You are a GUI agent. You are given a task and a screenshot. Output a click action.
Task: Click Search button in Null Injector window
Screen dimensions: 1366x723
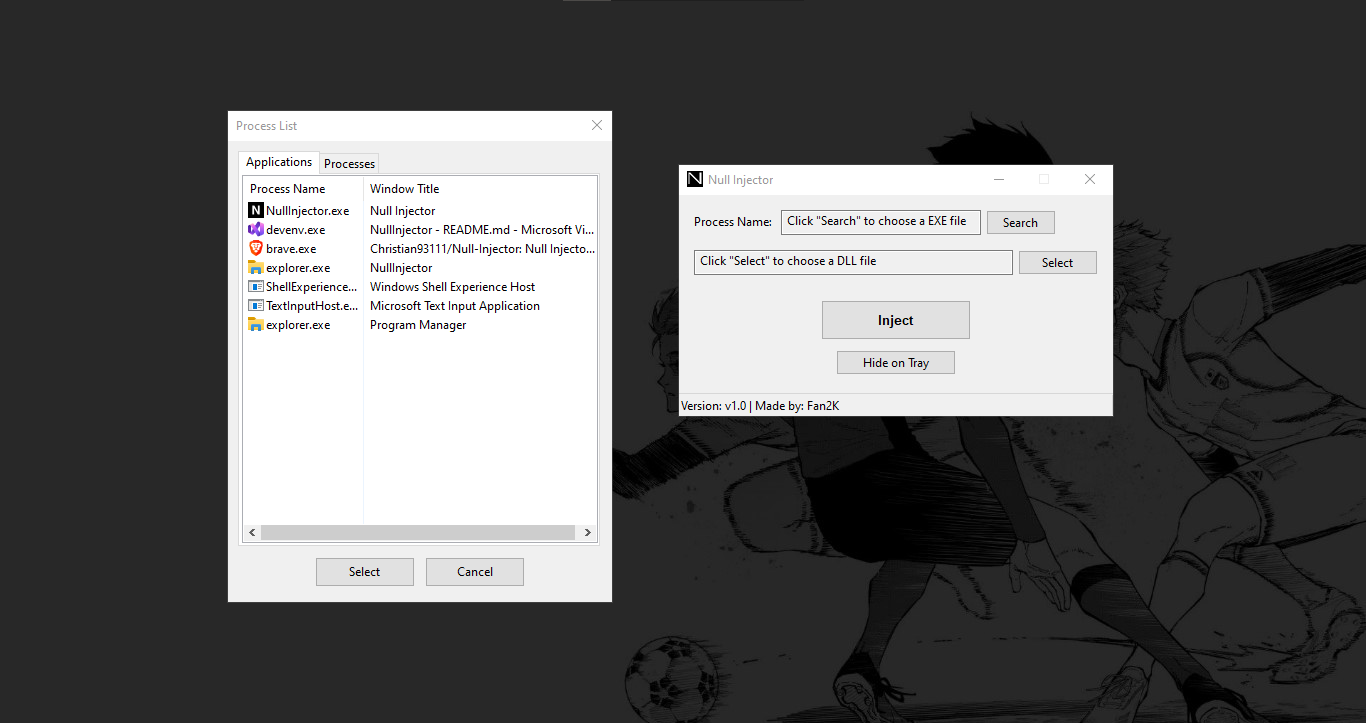[1021, 223]
